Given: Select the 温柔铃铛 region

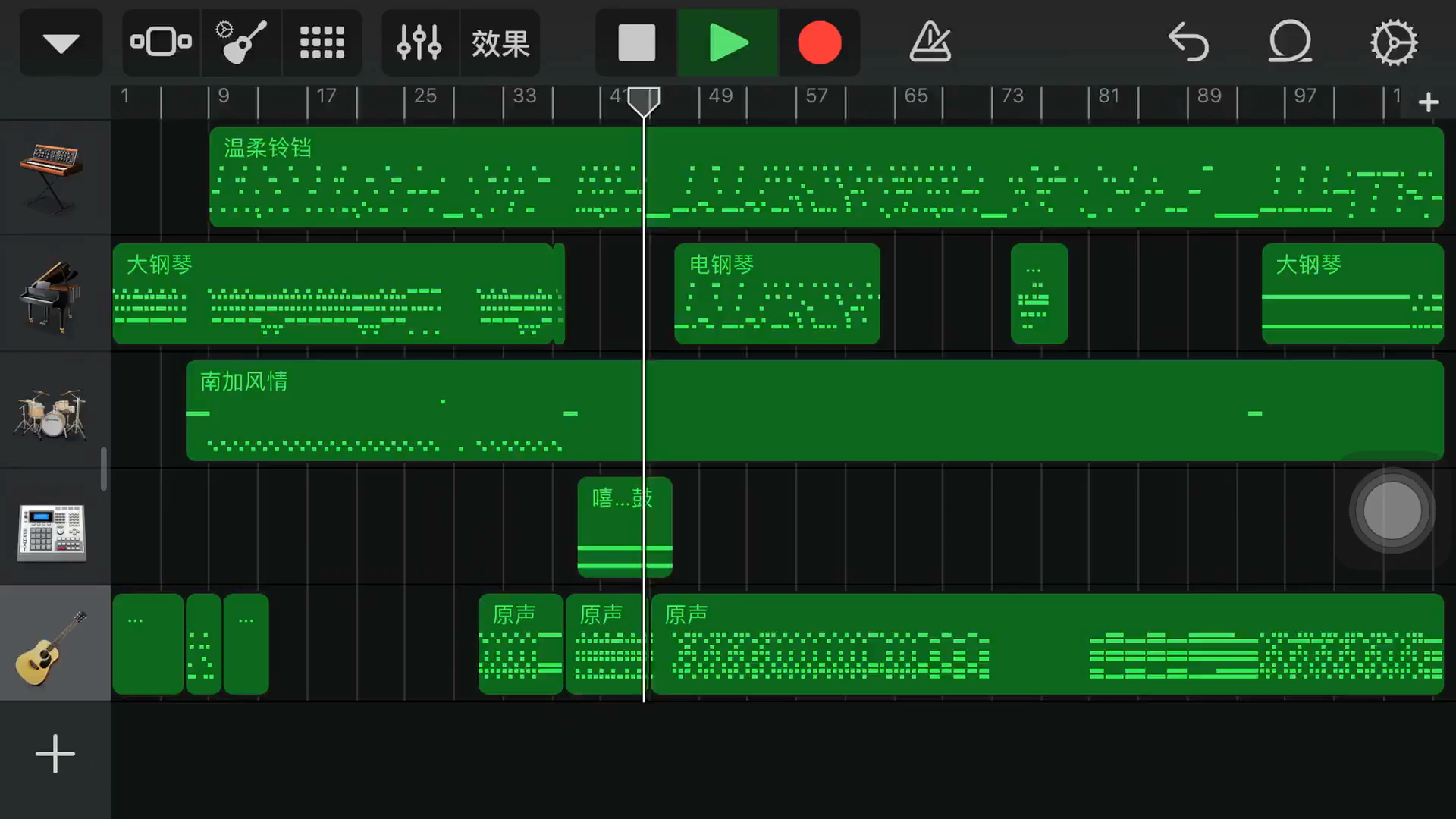Looking at the screenshot, I should (x=827, y=177).
